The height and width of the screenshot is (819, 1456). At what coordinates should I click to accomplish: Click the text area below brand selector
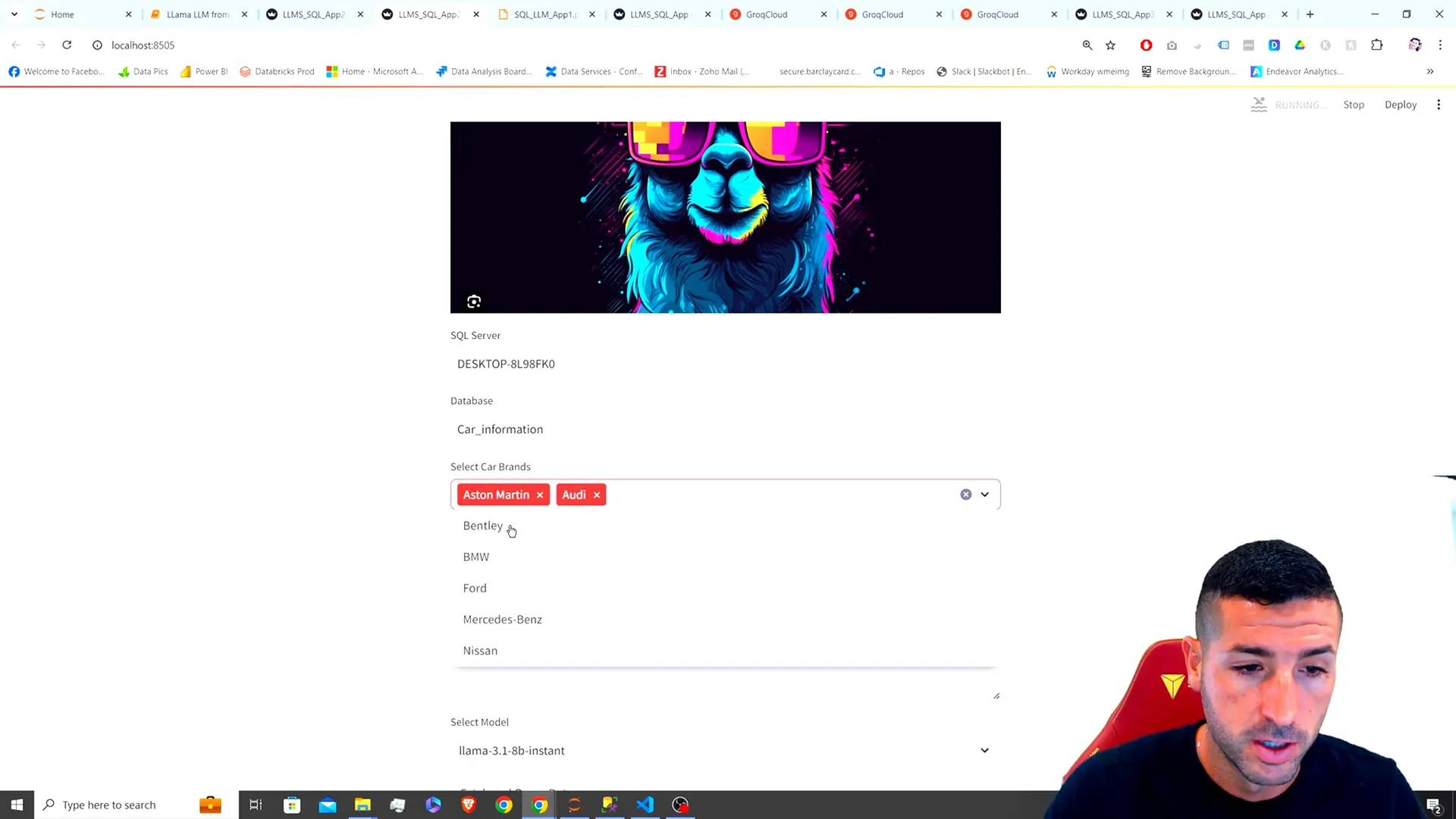click(x=727, y=687)
